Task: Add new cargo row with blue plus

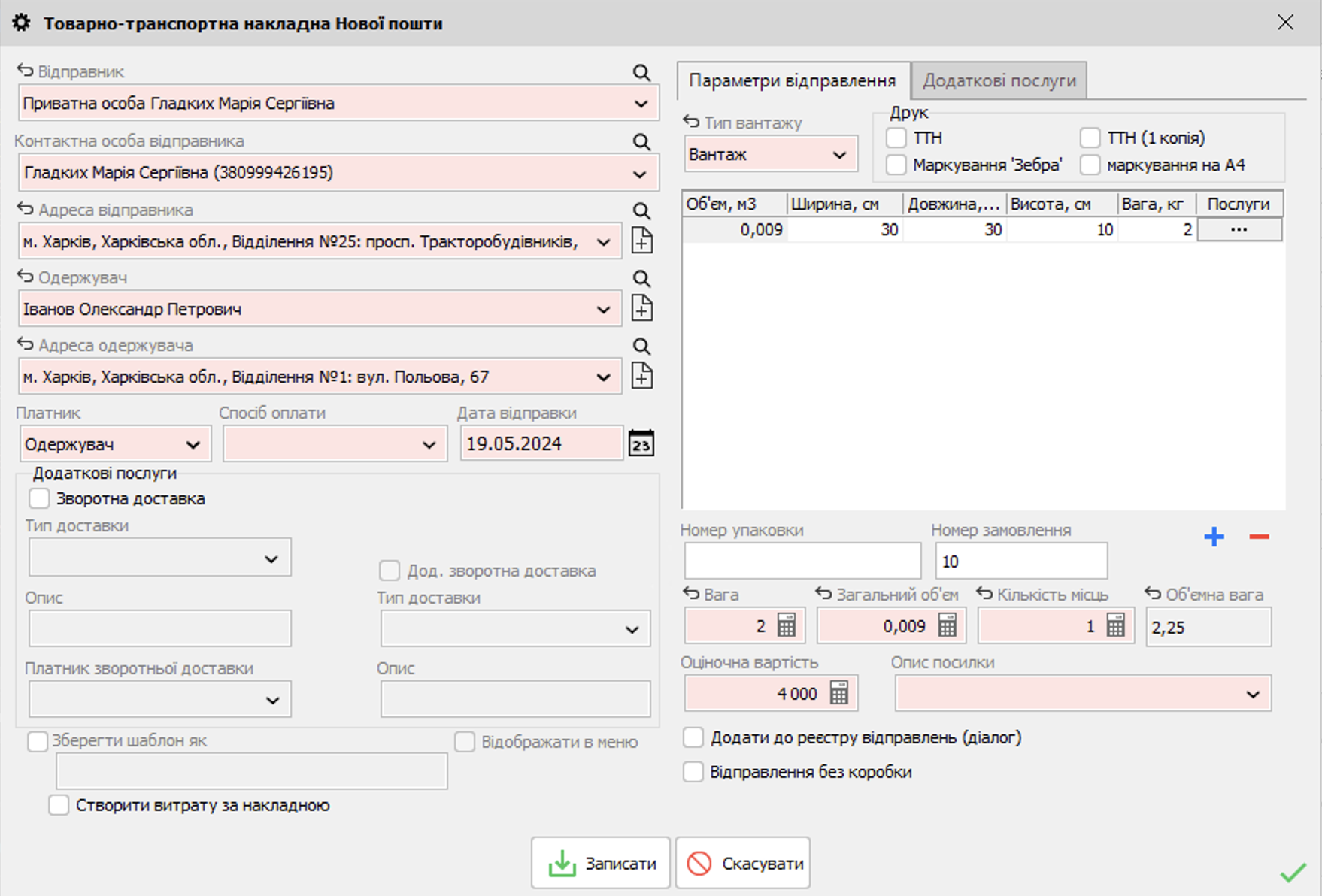Action: (x=1214, y=537)
